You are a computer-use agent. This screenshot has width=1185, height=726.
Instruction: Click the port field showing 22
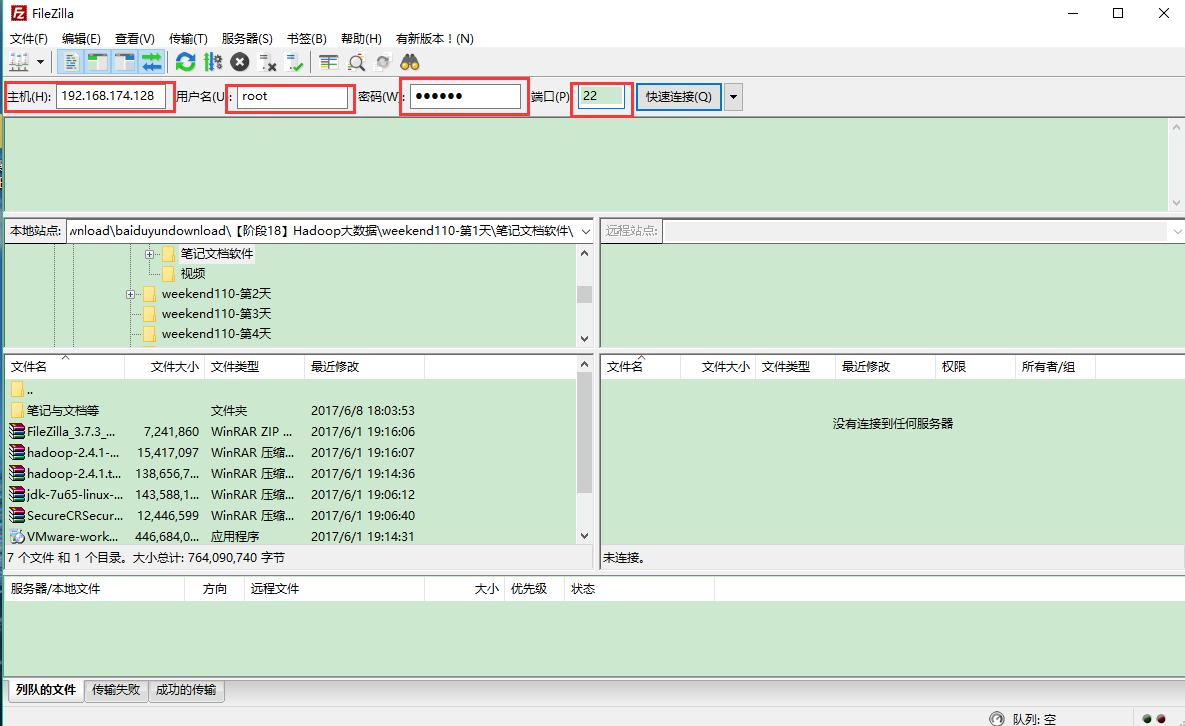click(x=602, y=97)
